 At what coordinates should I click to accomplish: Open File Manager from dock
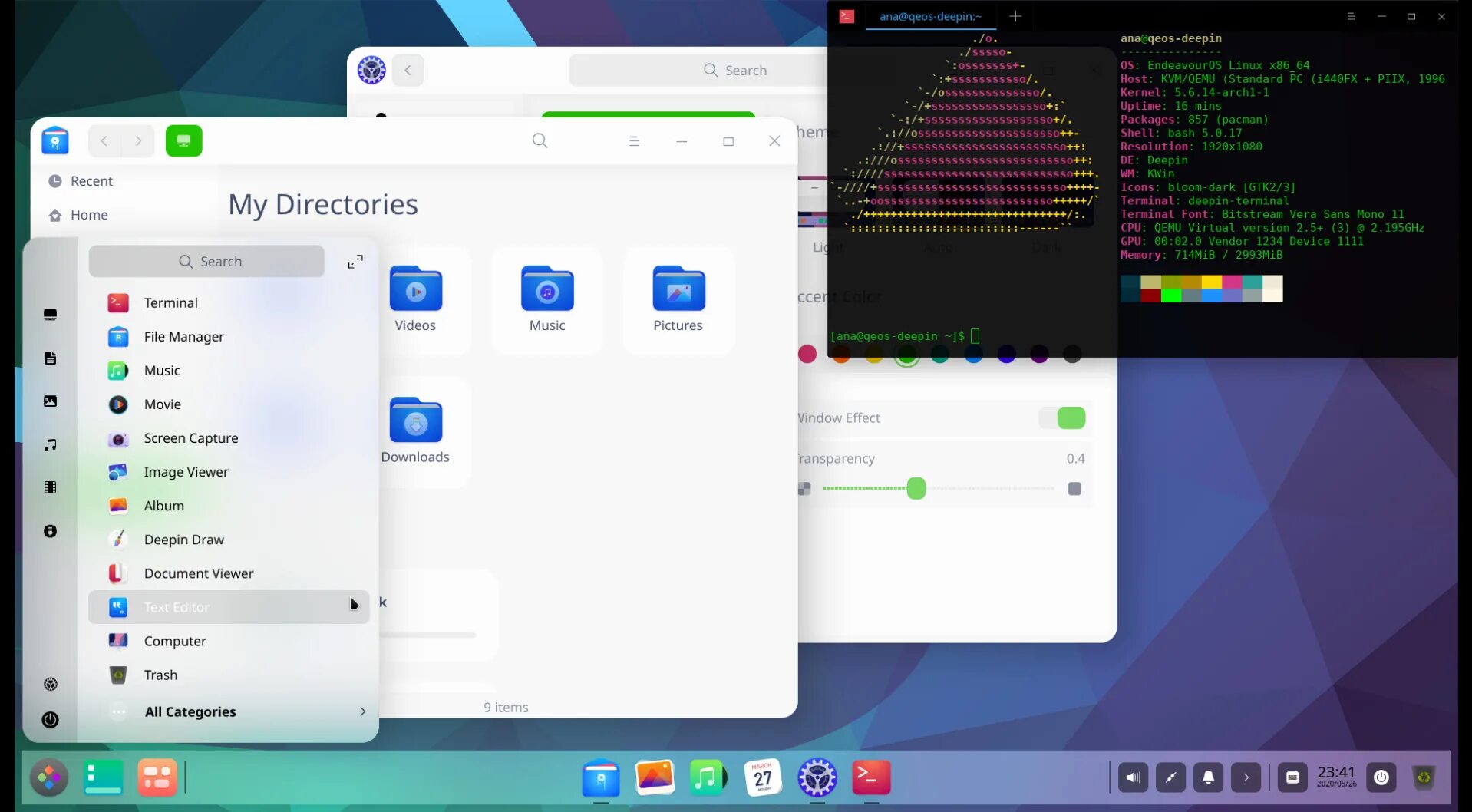tap(601, 777)
